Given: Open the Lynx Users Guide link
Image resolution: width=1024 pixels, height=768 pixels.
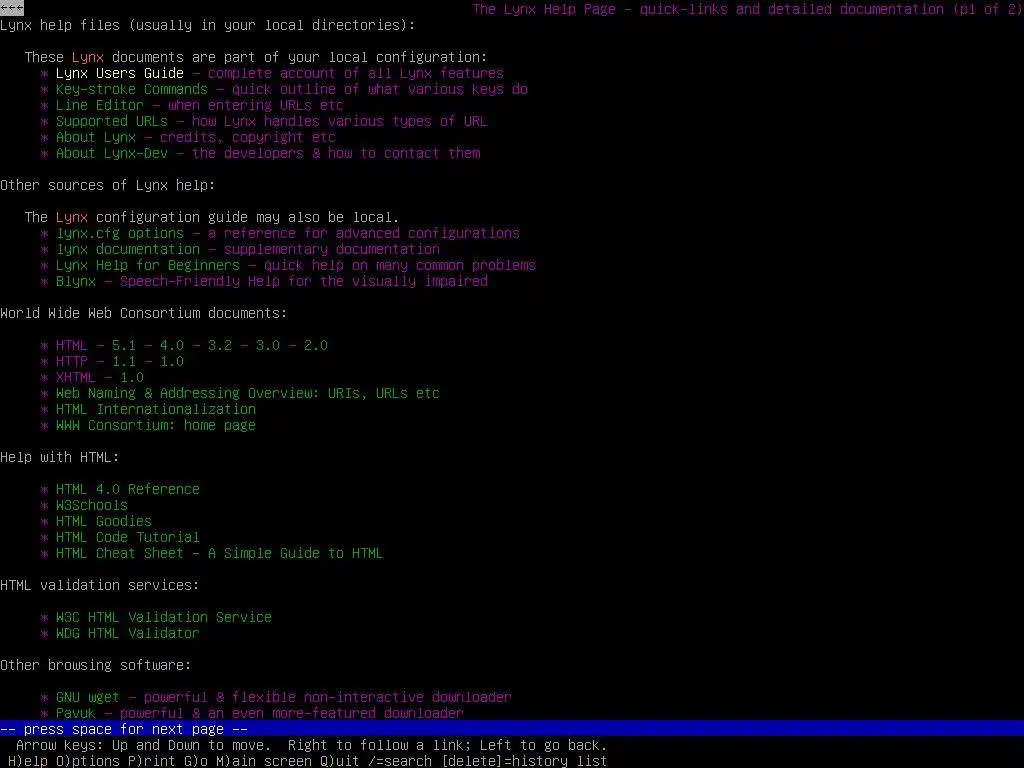Looking at the screenshot, I should [x=120, y=73].
